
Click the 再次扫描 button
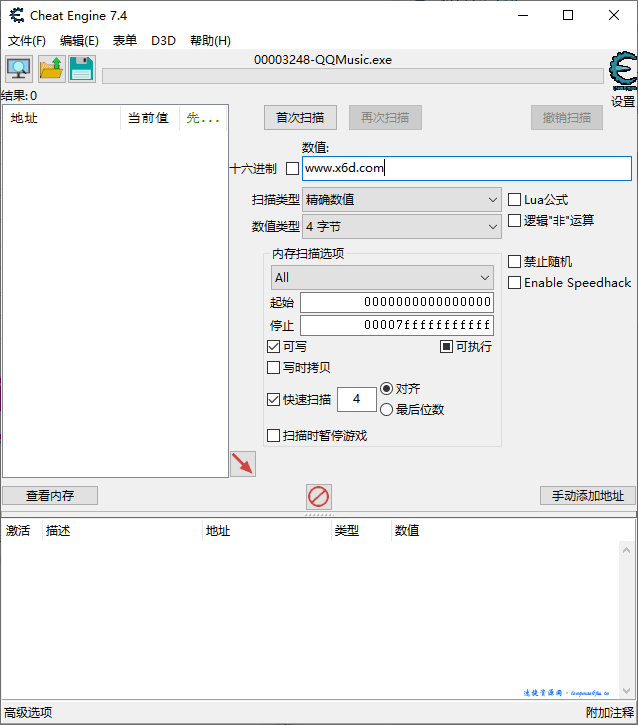pyautogui.click(x=385, y=117)
